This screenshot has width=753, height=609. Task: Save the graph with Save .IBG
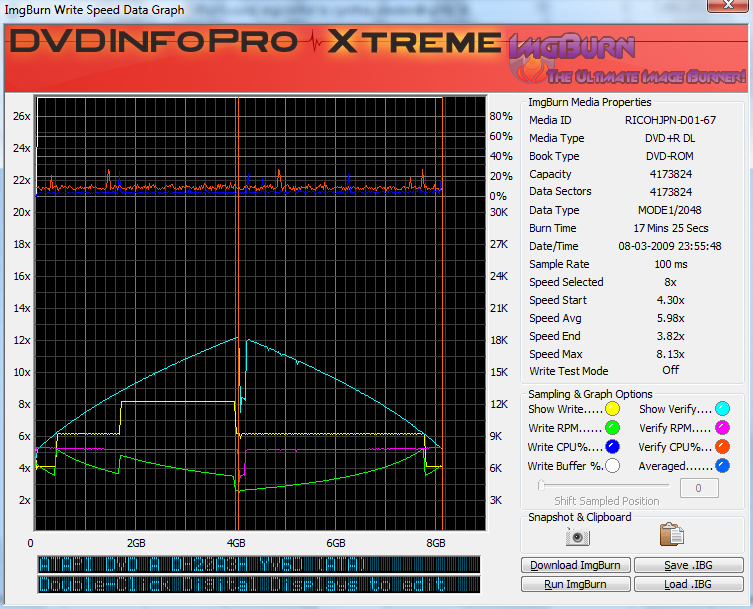click(x=688, y=565)
